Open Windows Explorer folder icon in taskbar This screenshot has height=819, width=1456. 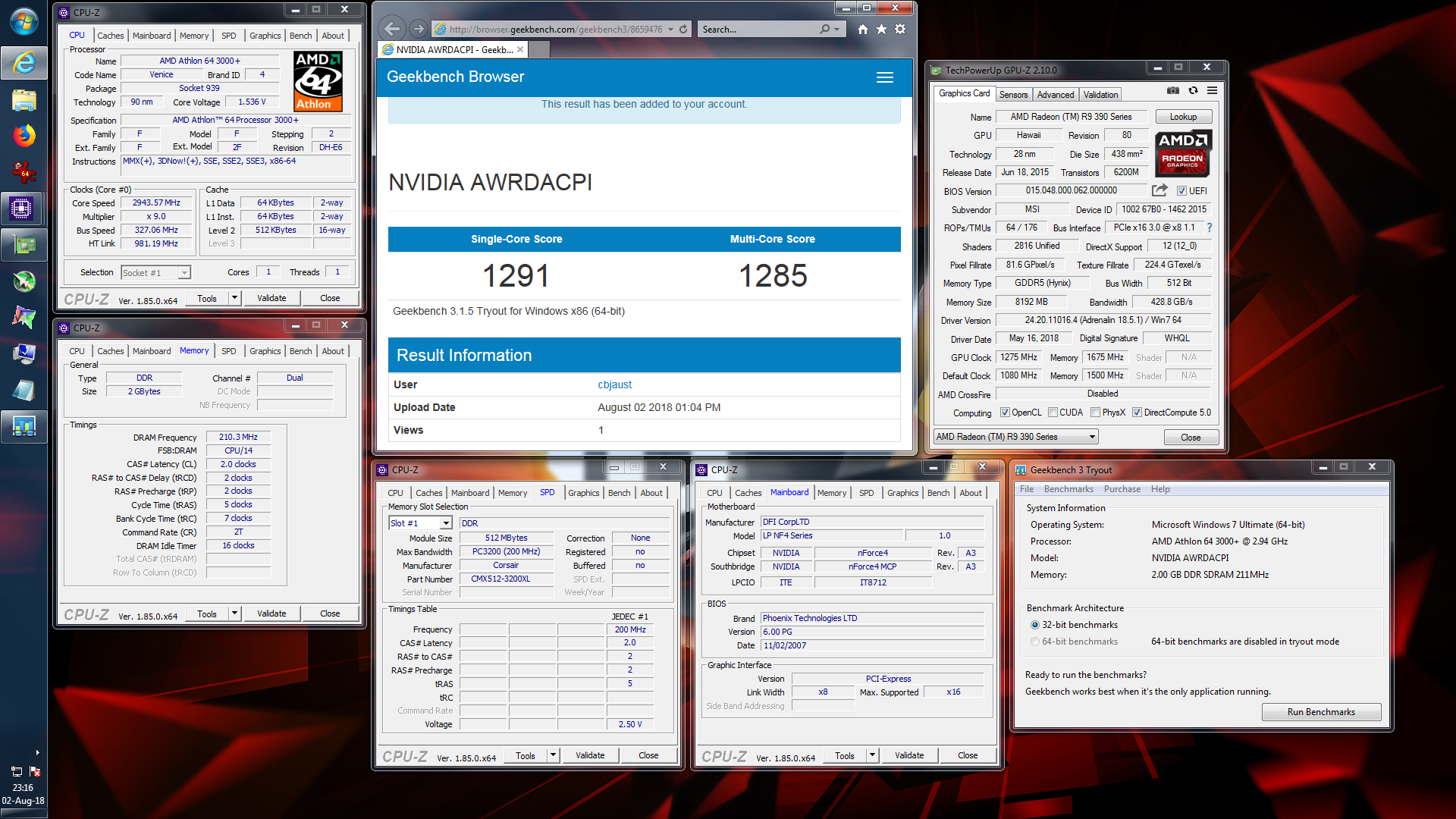point(24,100)
